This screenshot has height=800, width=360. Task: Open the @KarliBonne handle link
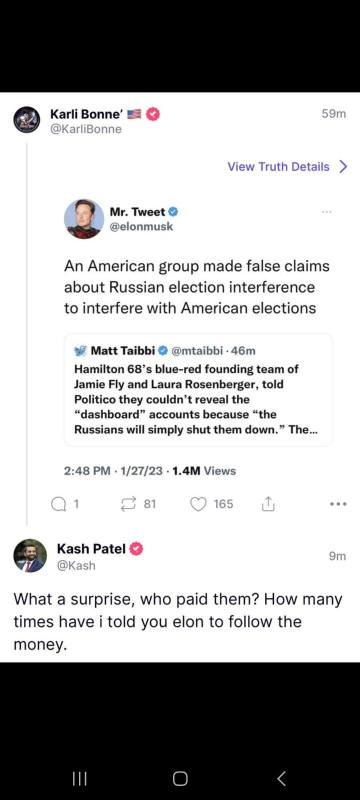(x=86, y=129)
